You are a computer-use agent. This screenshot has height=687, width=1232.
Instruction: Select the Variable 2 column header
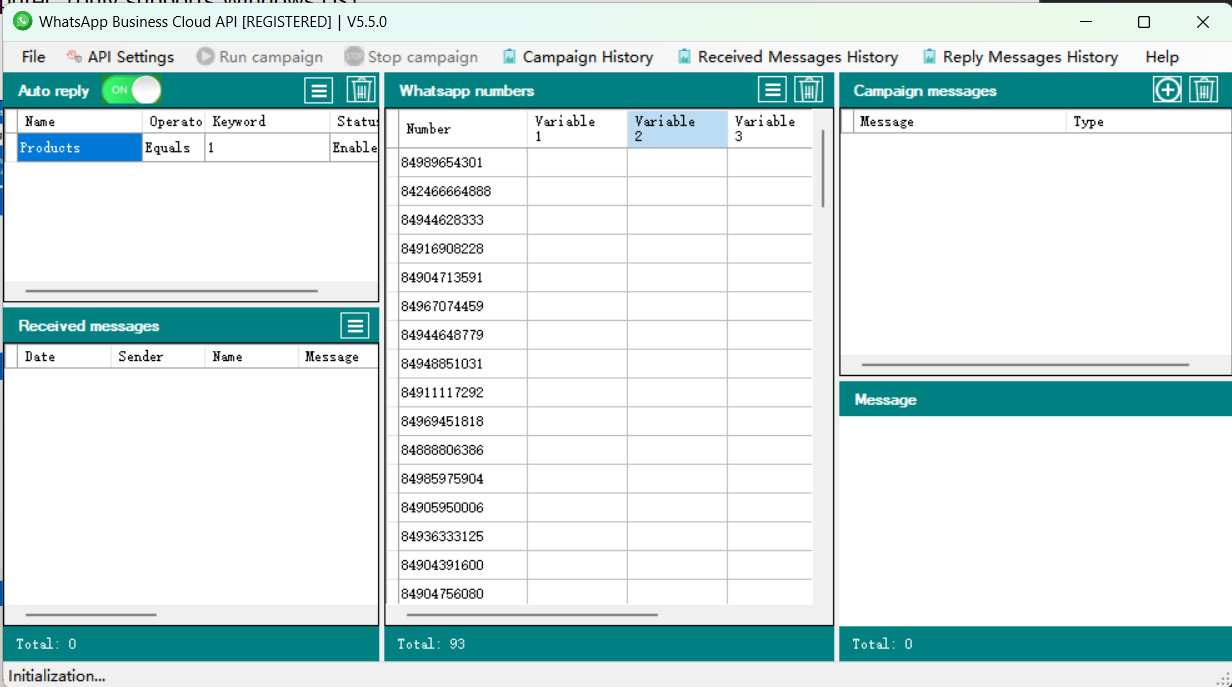pyautogui.click(x=677, y=129)
